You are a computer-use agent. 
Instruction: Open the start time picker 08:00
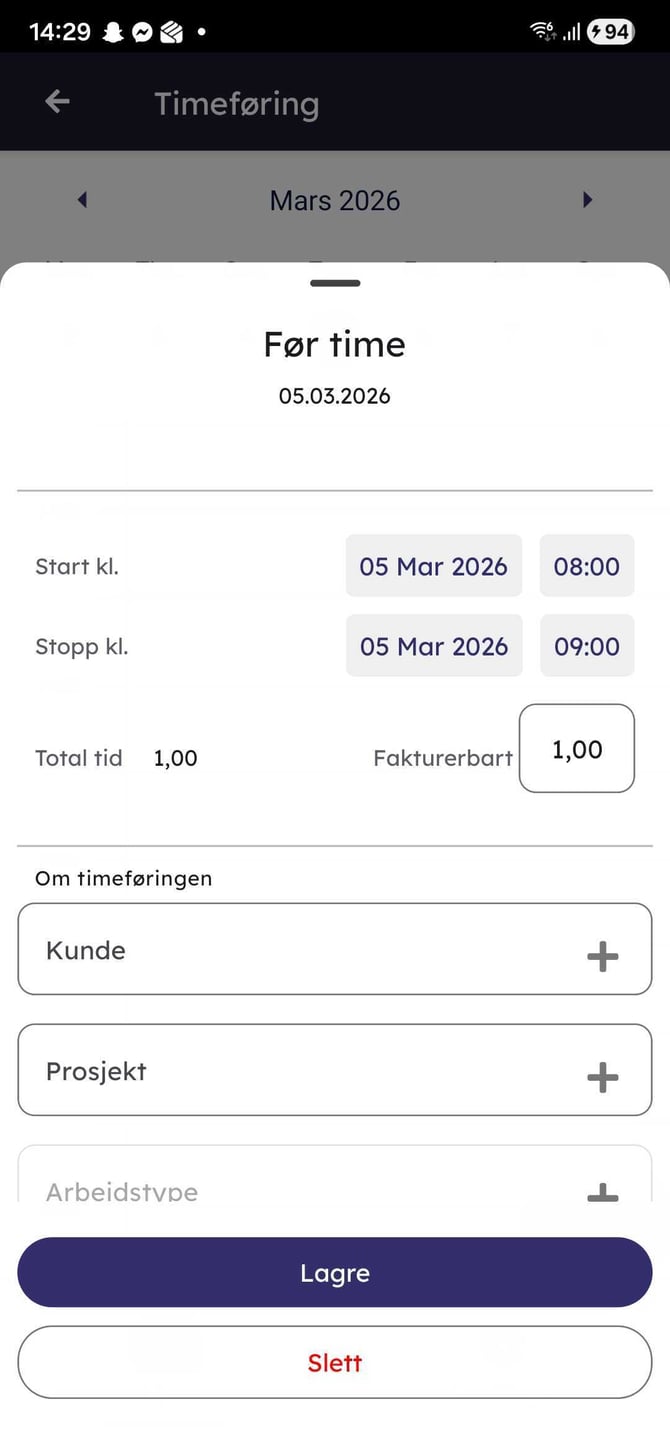coord(587,566)
